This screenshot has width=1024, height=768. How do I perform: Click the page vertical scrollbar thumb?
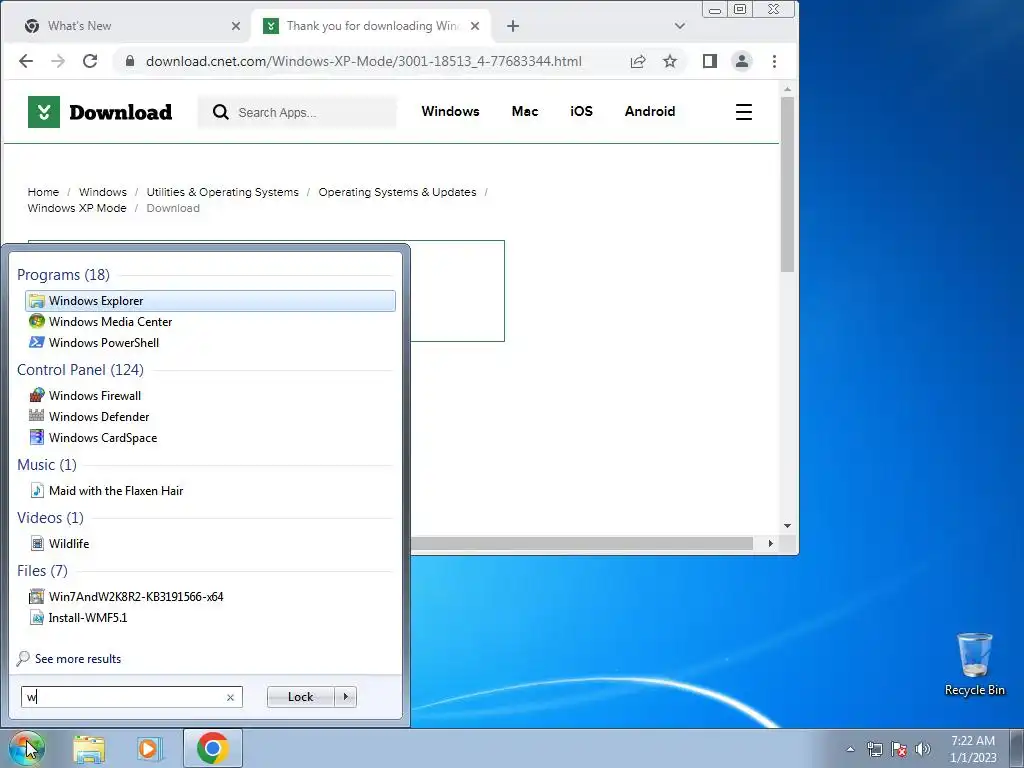[787, 184]
